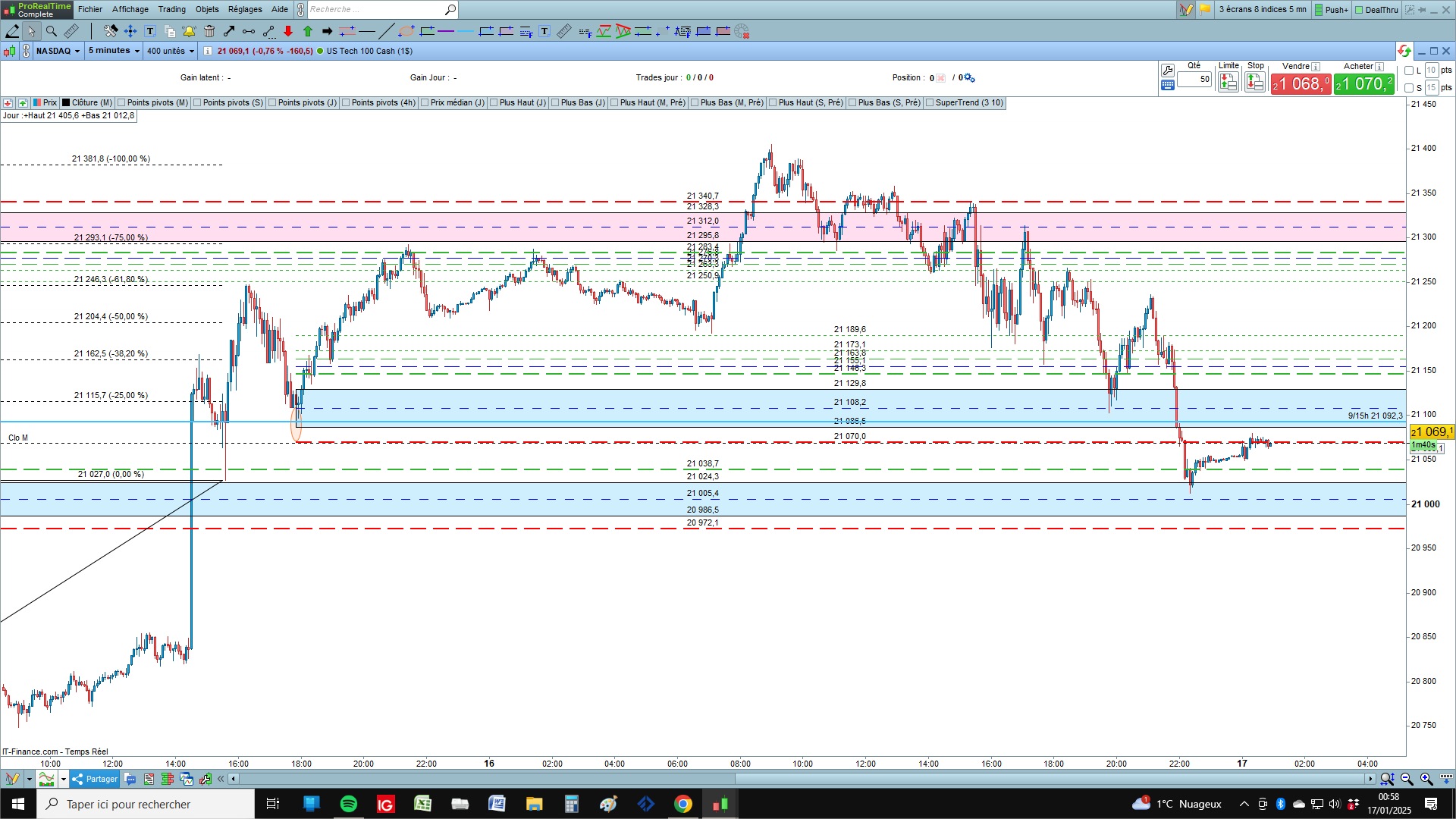Click the magnifier zoom tool
This screenshot has height=819, width=1456.
click(52, 31)
